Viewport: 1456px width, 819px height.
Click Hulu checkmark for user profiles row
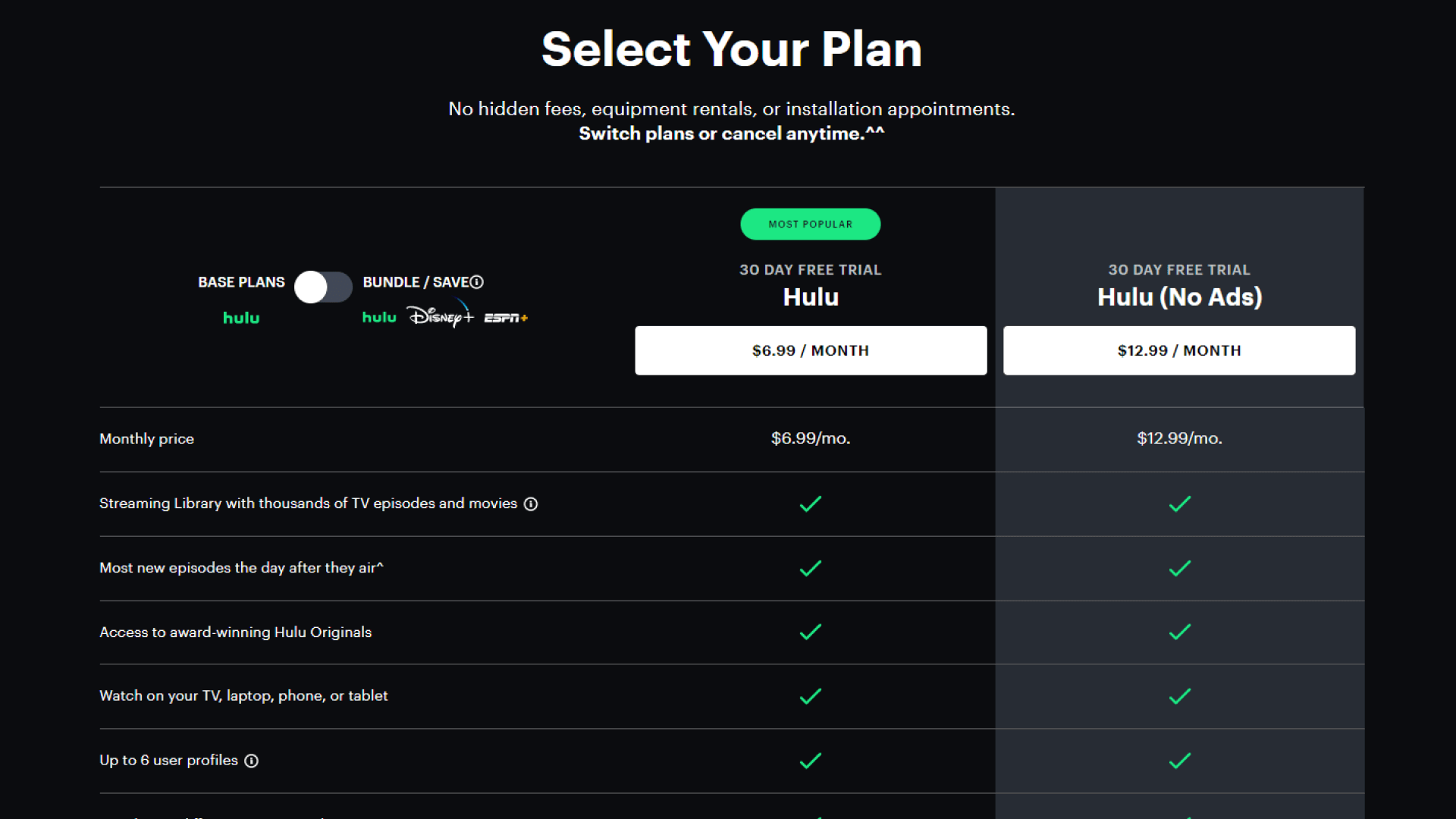click(811, 761)
